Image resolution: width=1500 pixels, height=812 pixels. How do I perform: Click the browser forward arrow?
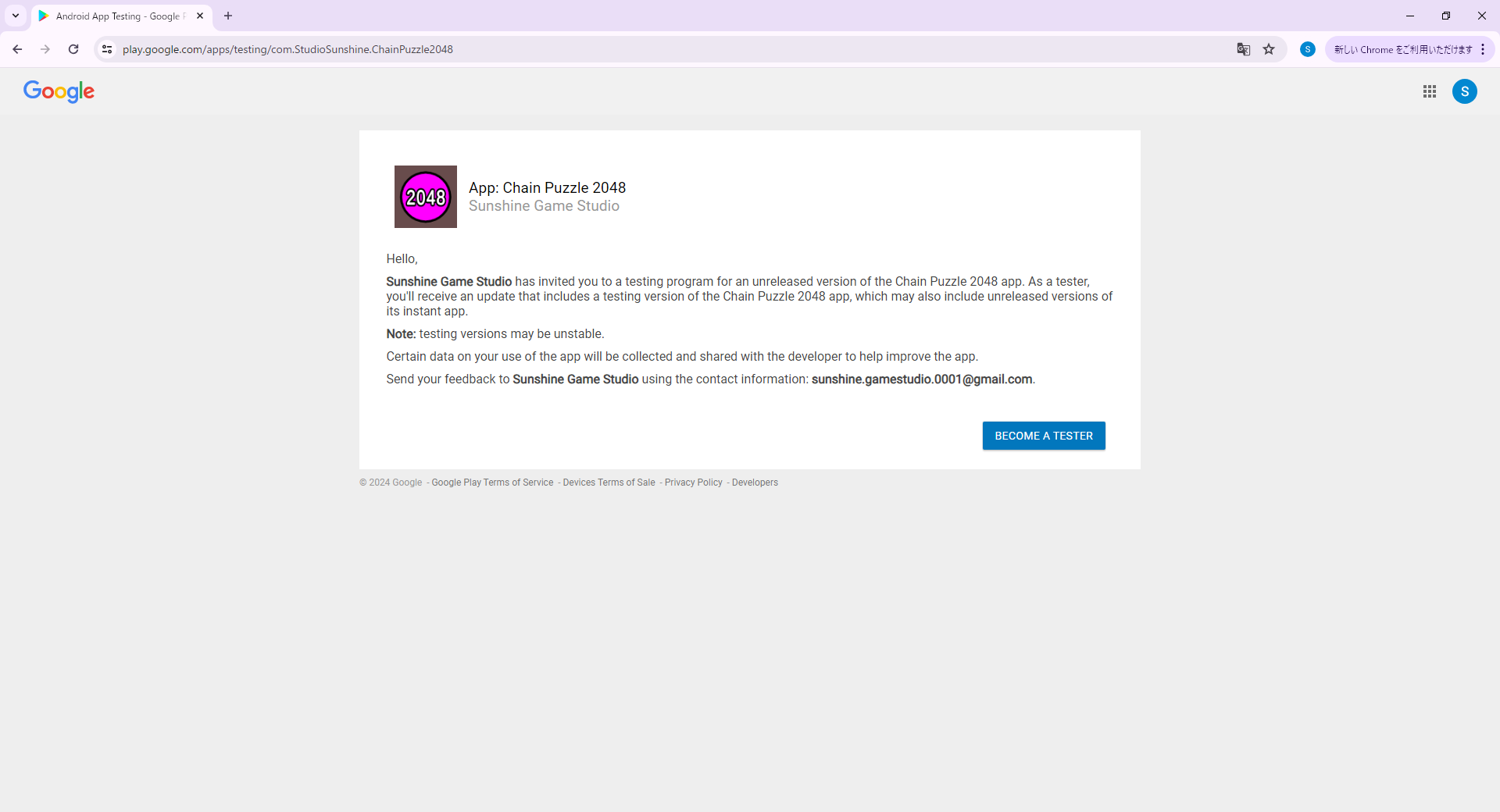coord(45,49)
